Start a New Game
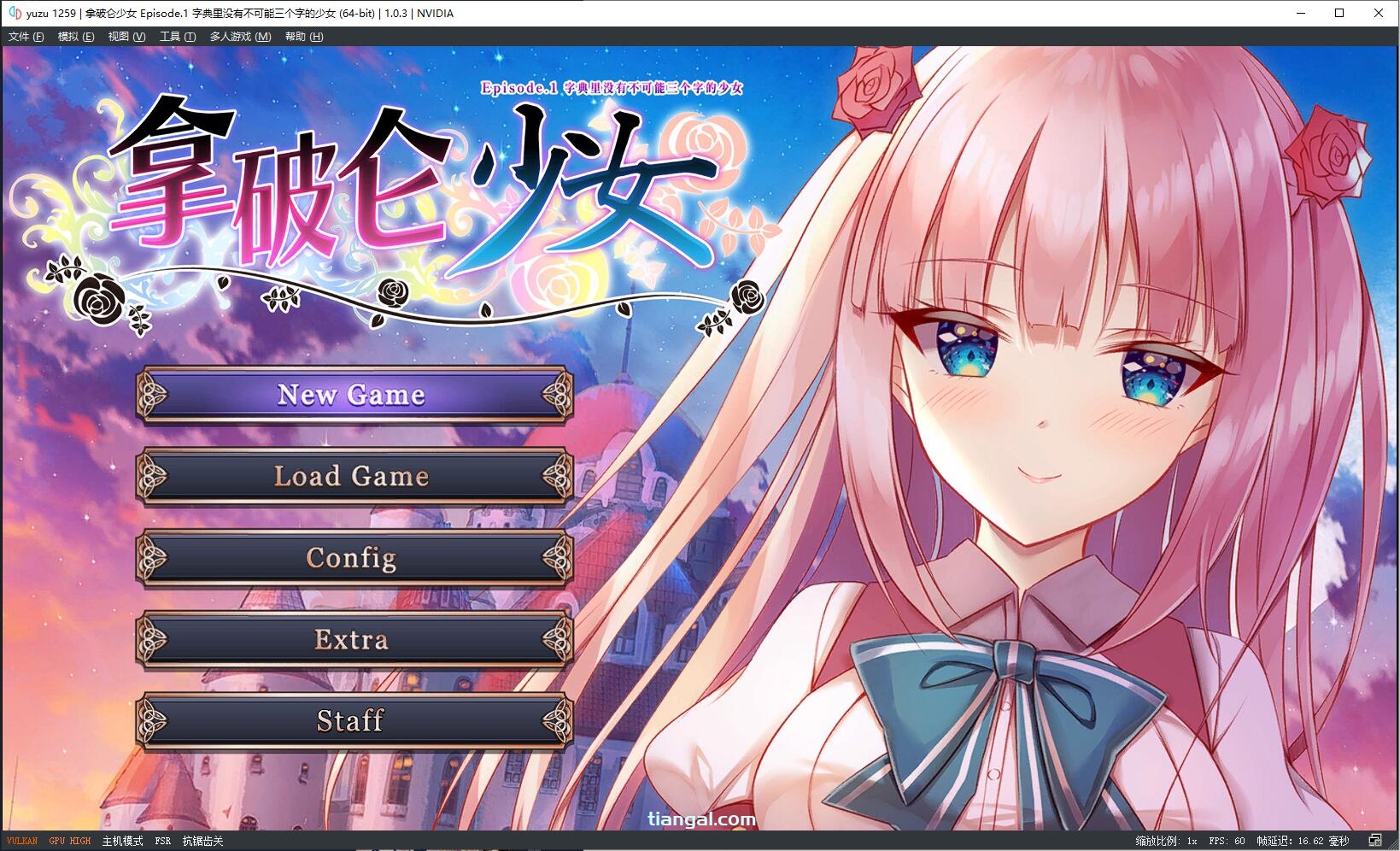Screen dimensions: 1400x851 point(354,395)
